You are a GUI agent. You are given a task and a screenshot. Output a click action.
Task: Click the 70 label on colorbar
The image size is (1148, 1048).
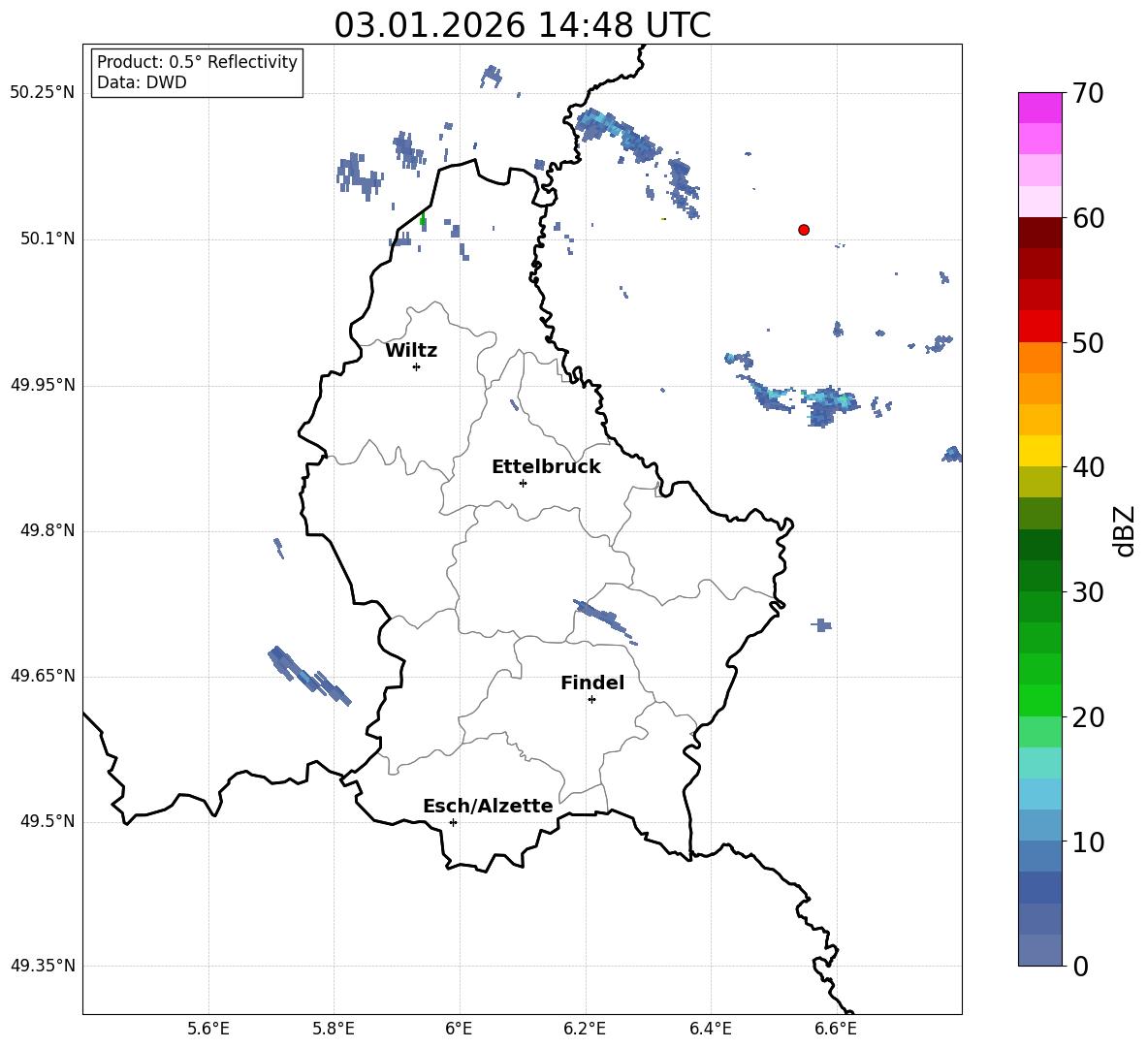[1088, 94]
